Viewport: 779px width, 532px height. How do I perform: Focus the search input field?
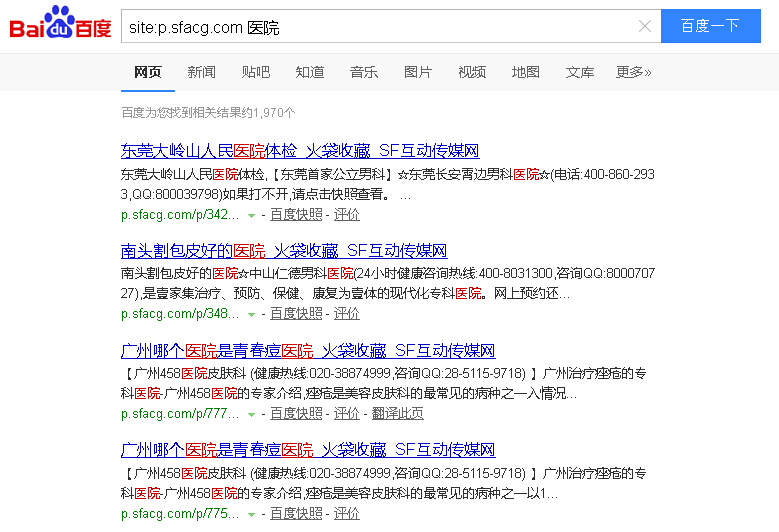[x=380, y=27]
